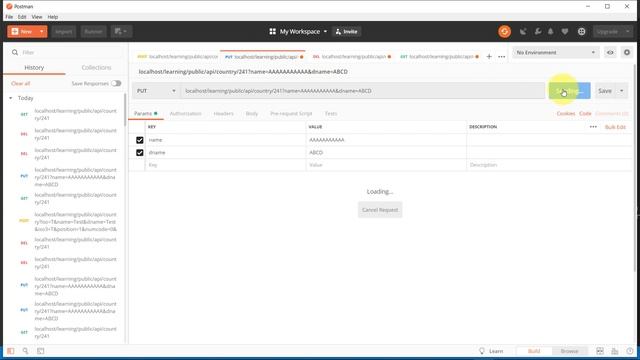Click the request URL input field

click(363, 91)
